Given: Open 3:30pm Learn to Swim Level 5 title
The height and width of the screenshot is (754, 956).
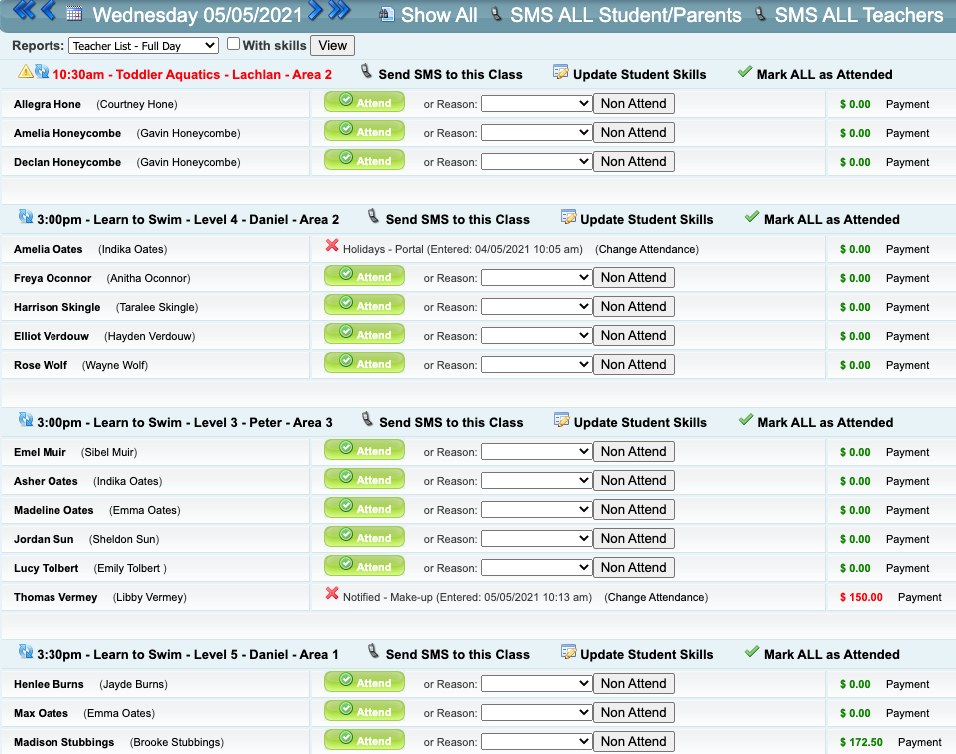Looking at the screenshot, I should [x=188, y=655].
